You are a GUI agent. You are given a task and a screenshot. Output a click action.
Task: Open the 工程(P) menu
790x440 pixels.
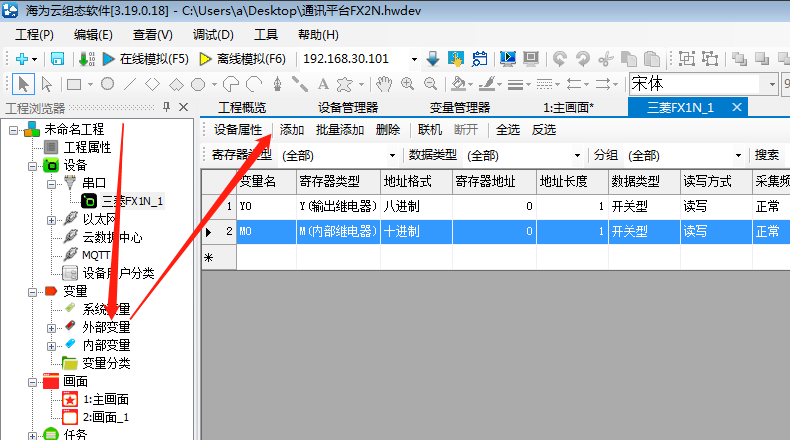tap(34, 35)
